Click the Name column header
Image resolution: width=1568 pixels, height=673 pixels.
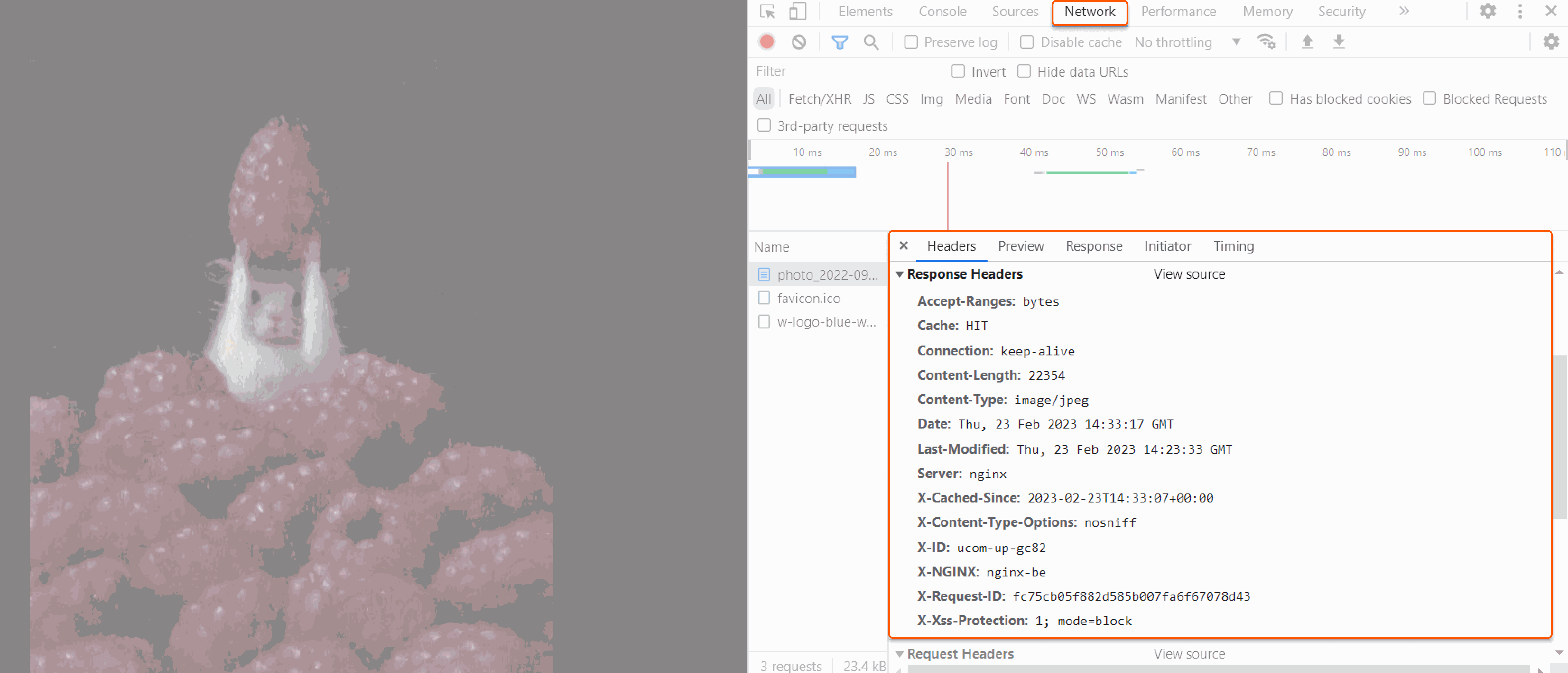point(818,247)
